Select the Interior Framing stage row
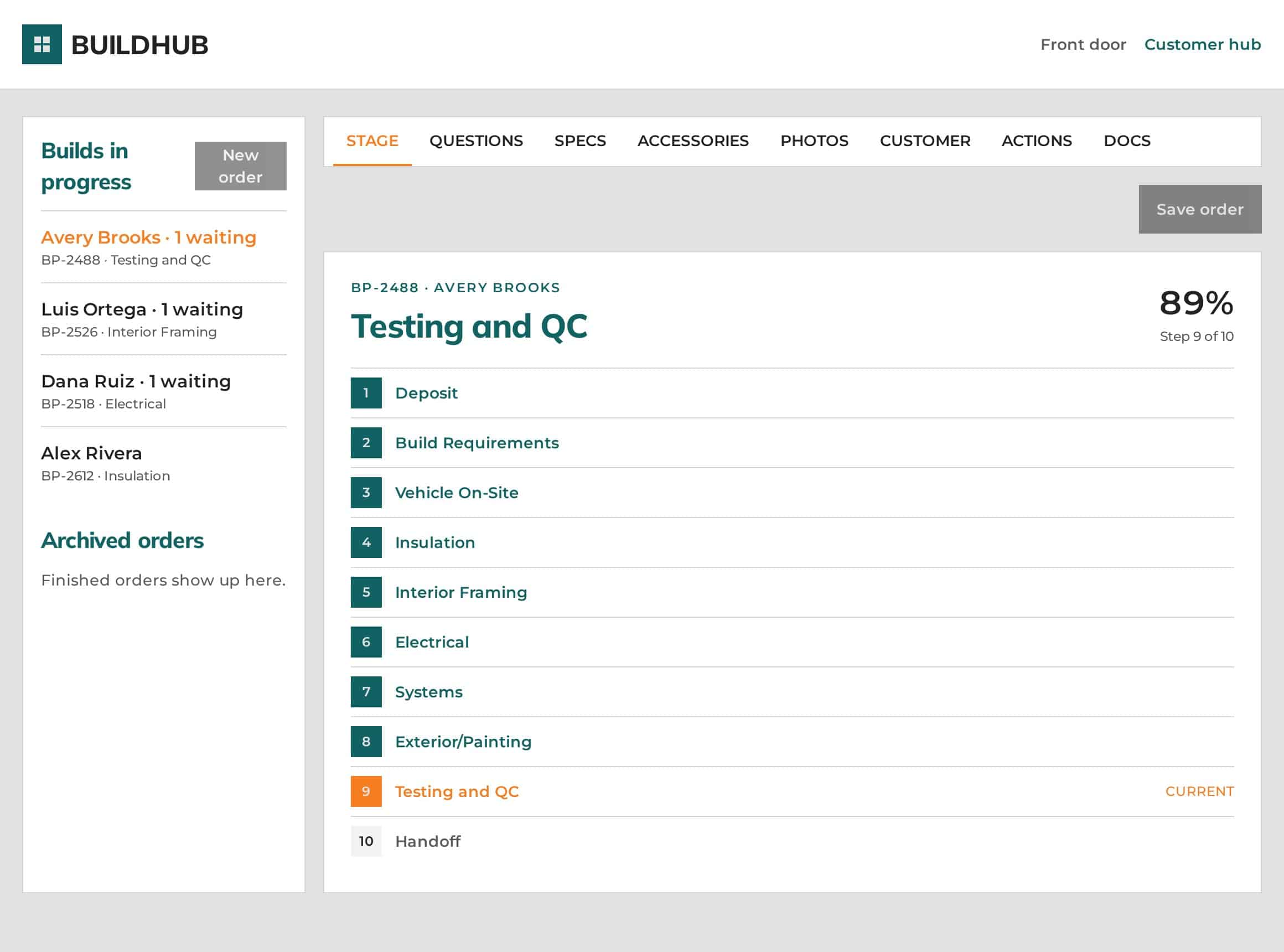The height and width of the screenshot is (952, 1284). pos(792,592)
